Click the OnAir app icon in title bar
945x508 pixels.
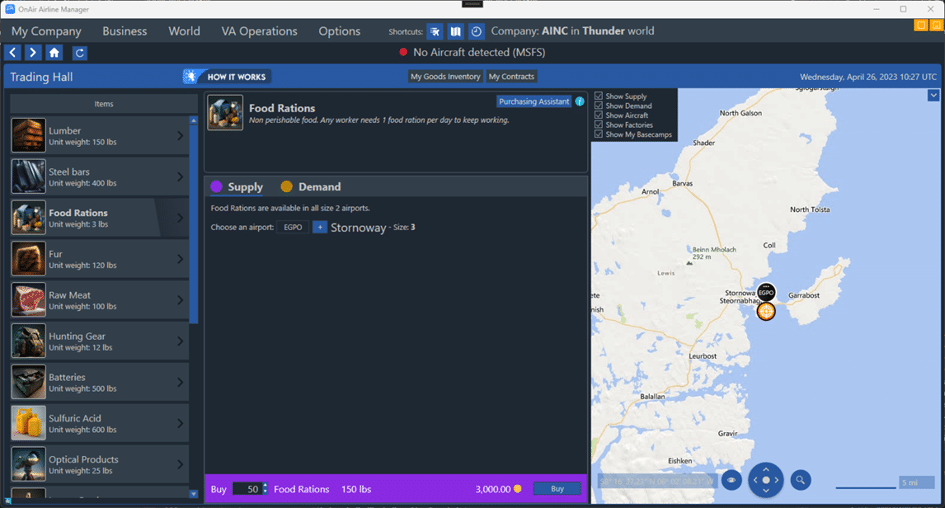pos(10,9)
